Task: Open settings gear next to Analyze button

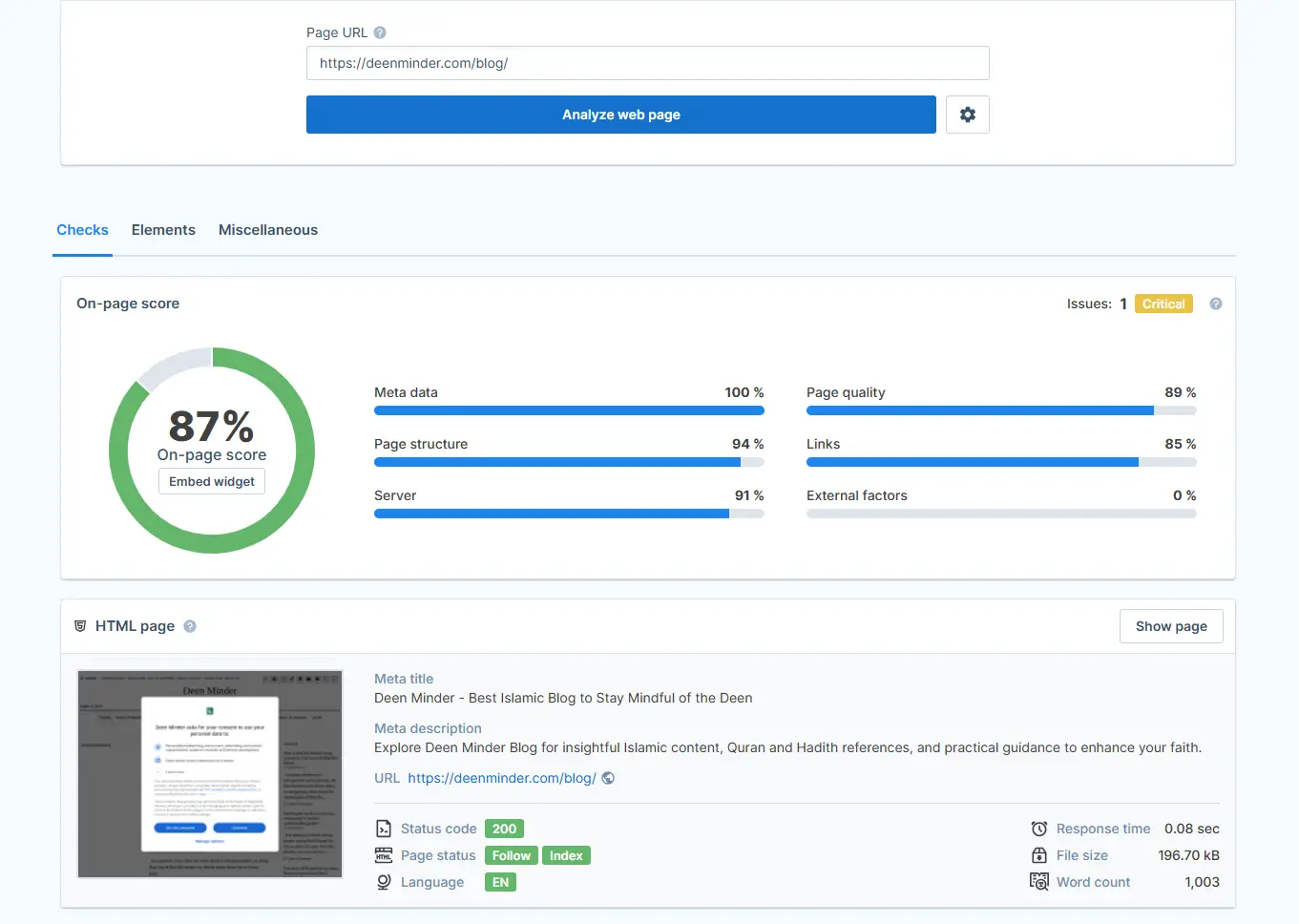Action: (x=967, y=115)
